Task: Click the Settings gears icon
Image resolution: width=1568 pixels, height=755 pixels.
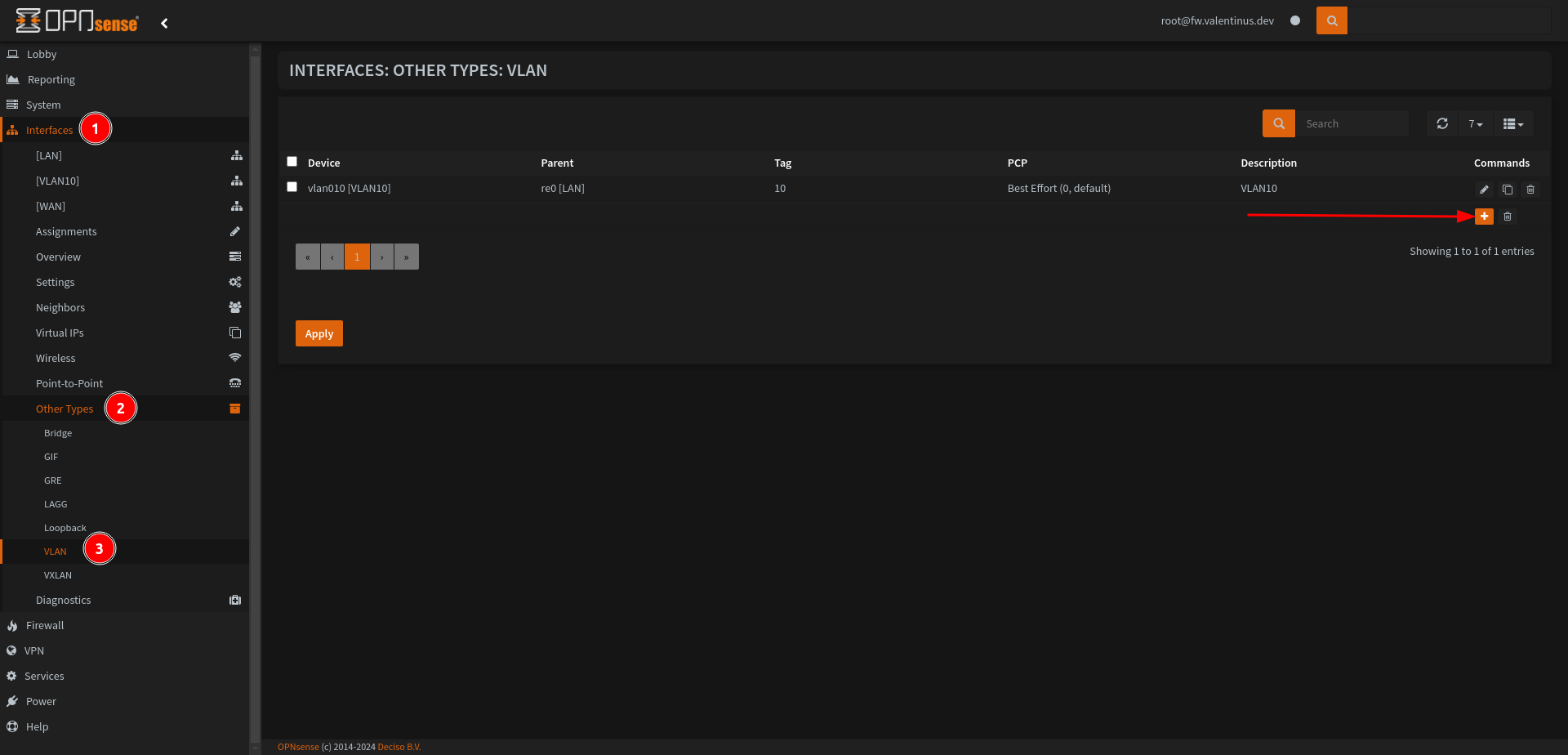Action: [235, 282]
